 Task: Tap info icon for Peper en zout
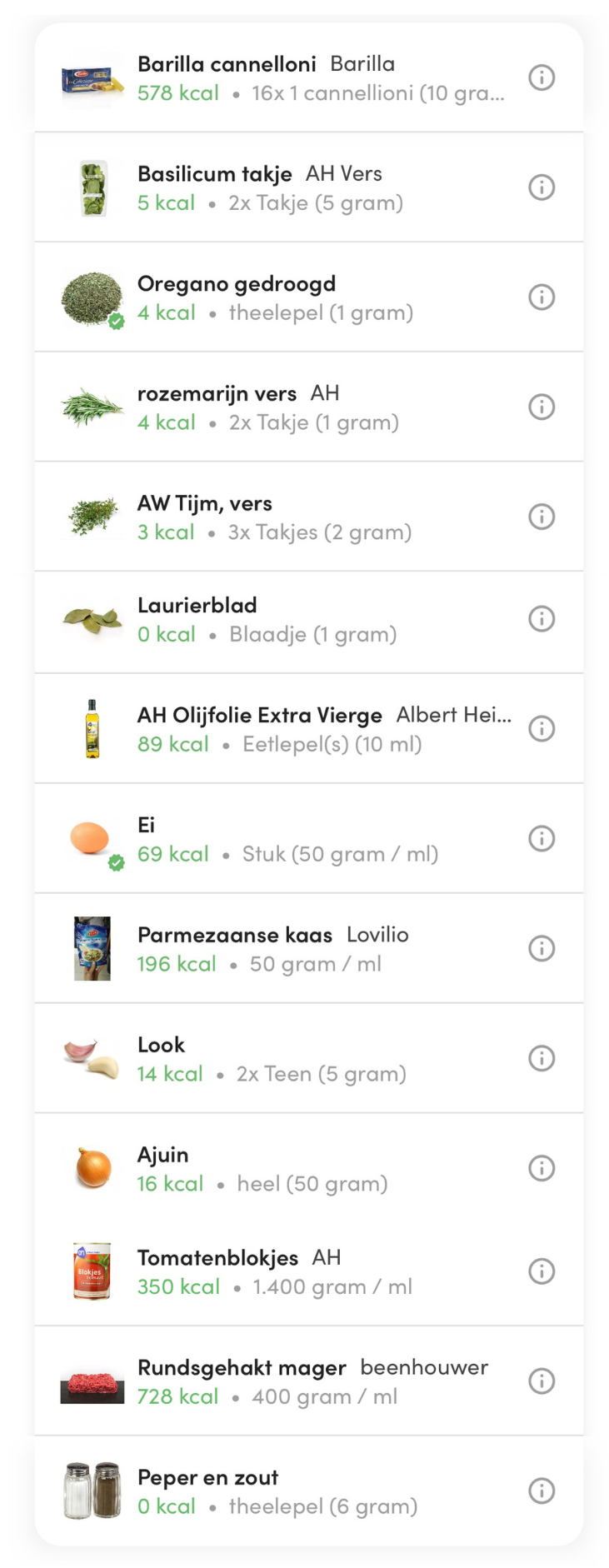542,1491
